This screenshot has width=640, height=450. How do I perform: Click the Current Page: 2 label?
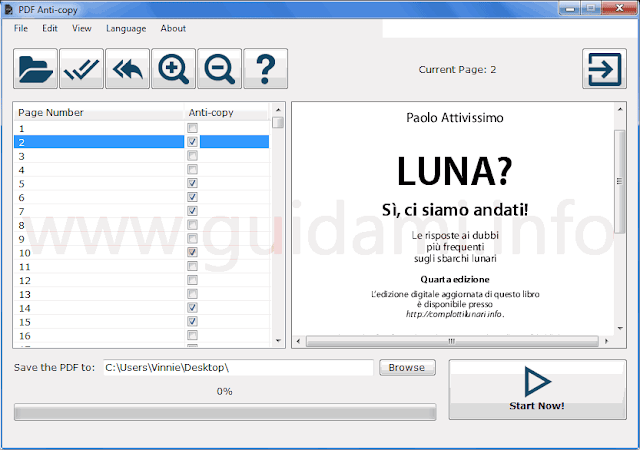click(x=457, y=69)
